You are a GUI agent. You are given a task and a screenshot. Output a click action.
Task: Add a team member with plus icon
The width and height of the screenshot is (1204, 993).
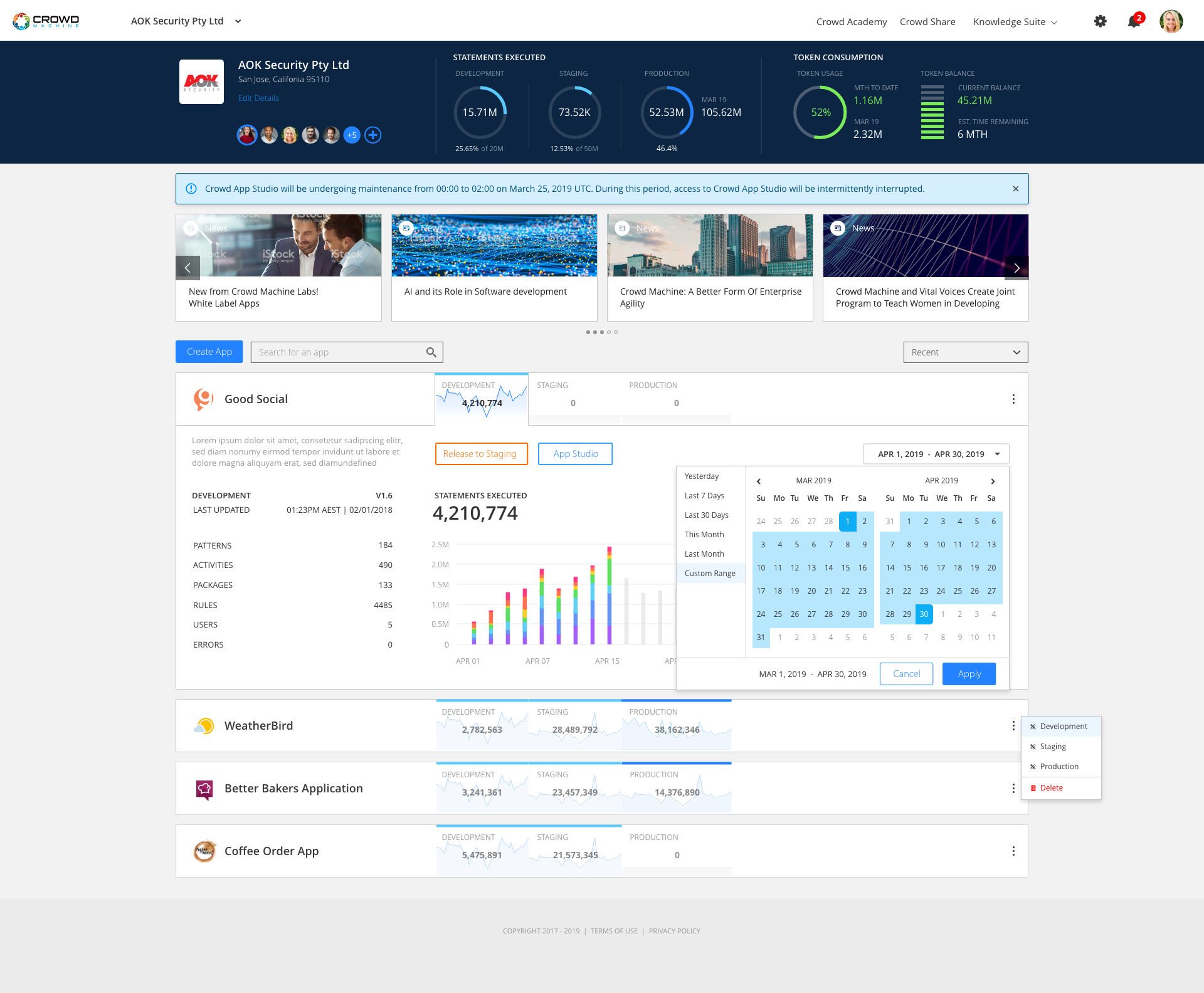coord(372,135)
